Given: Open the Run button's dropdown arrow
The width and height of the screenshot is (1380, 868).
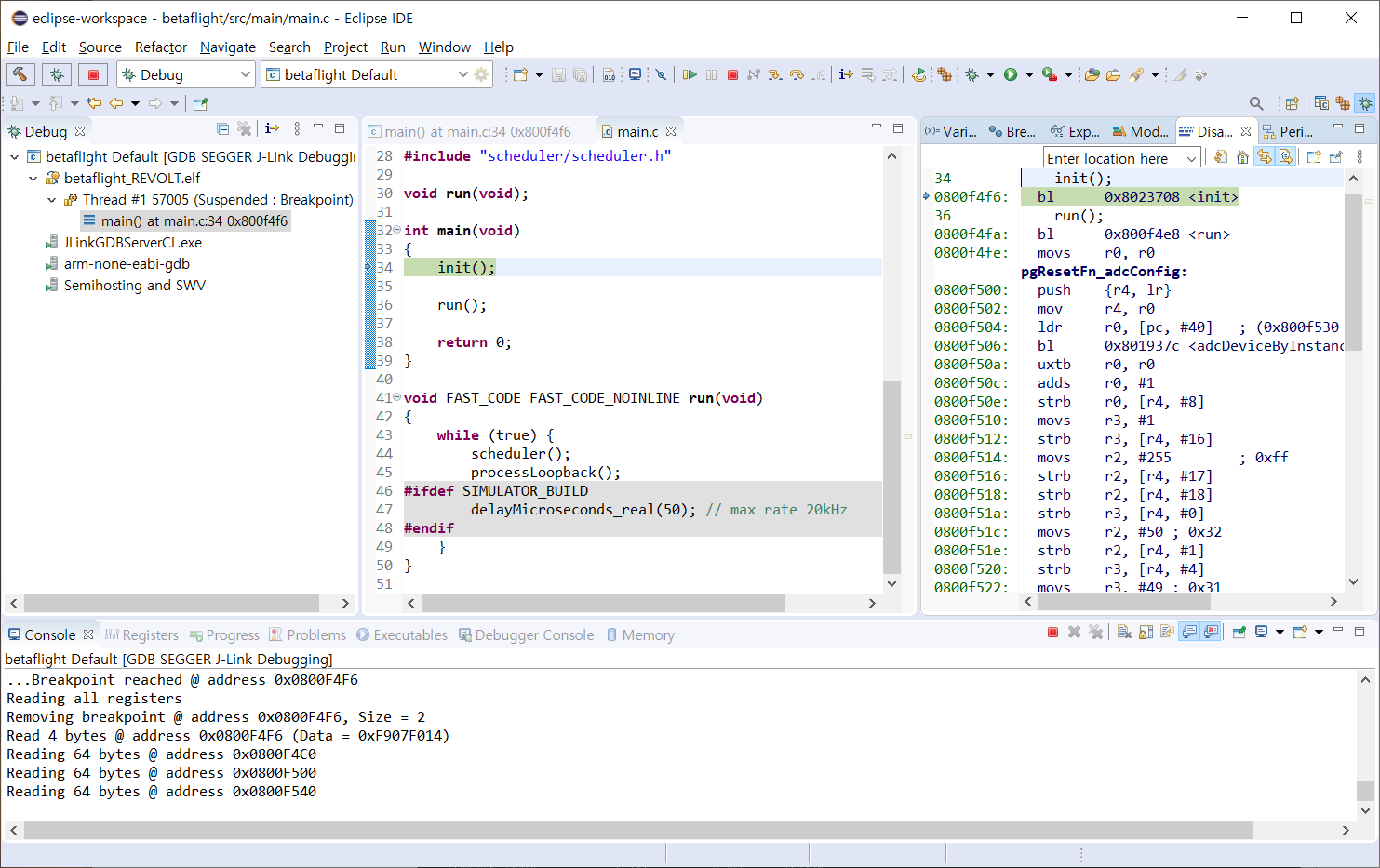Looking at the screenshot, I should (x=1029, y=74).
